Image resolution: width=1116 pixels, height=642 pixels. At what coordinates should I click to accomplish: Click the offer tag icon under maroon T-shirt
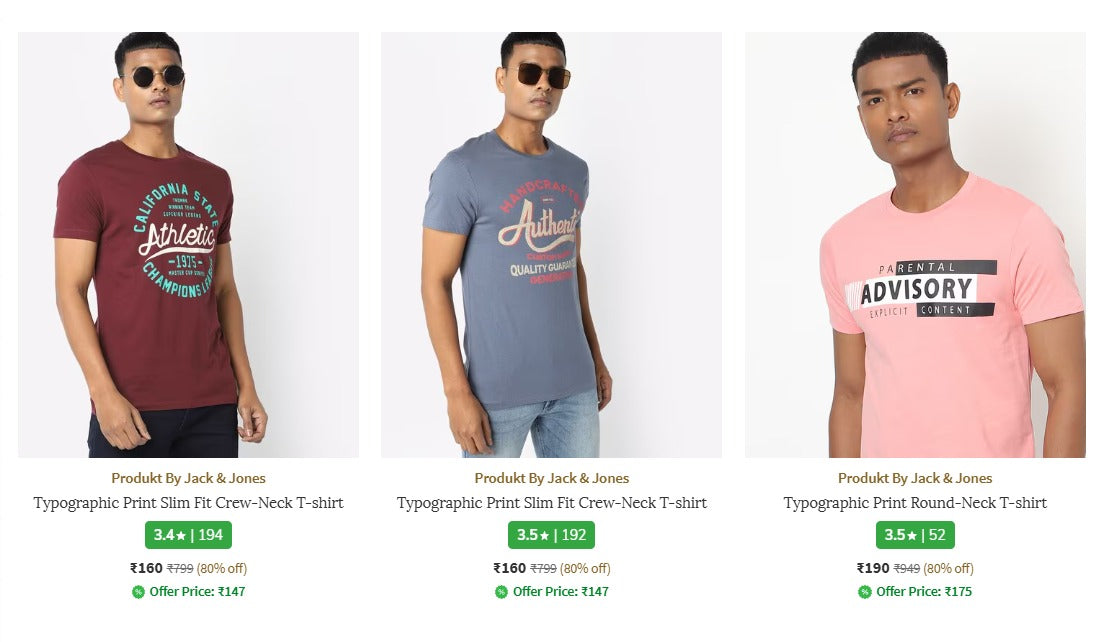138,592
